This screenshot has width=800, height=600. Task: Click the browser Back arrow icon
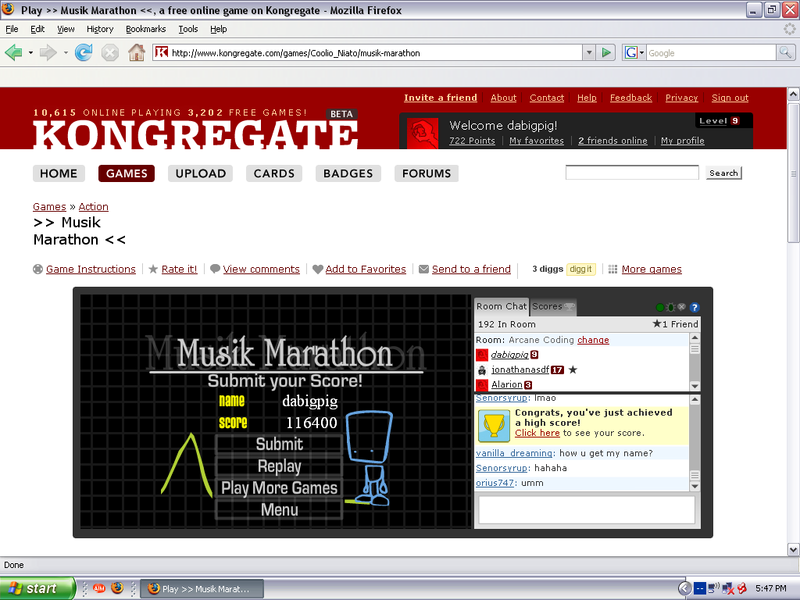14,52
